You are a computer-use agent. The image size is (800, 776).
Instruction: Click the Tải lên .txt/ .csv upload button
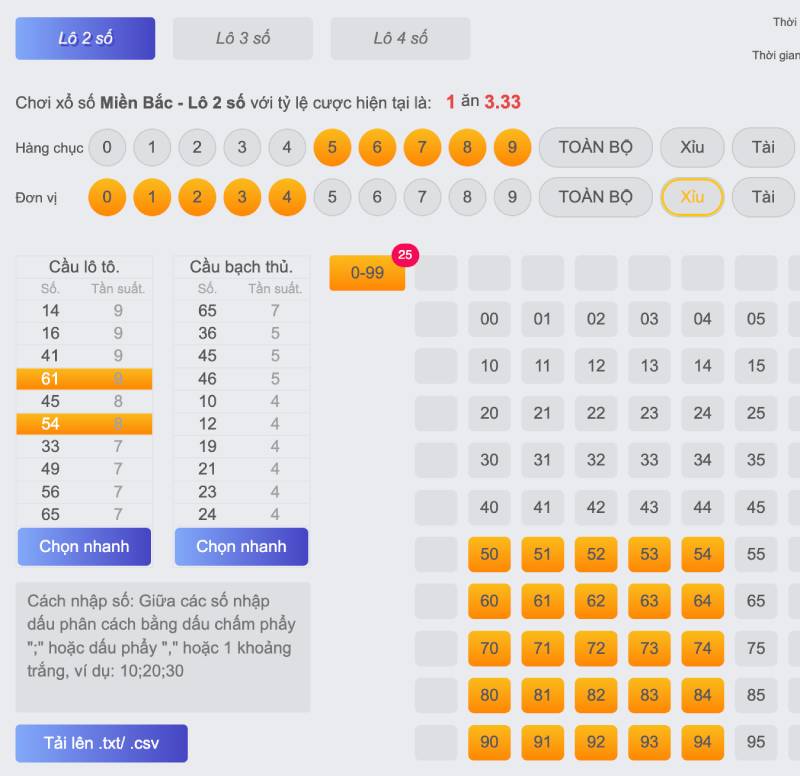coord(101,743)
